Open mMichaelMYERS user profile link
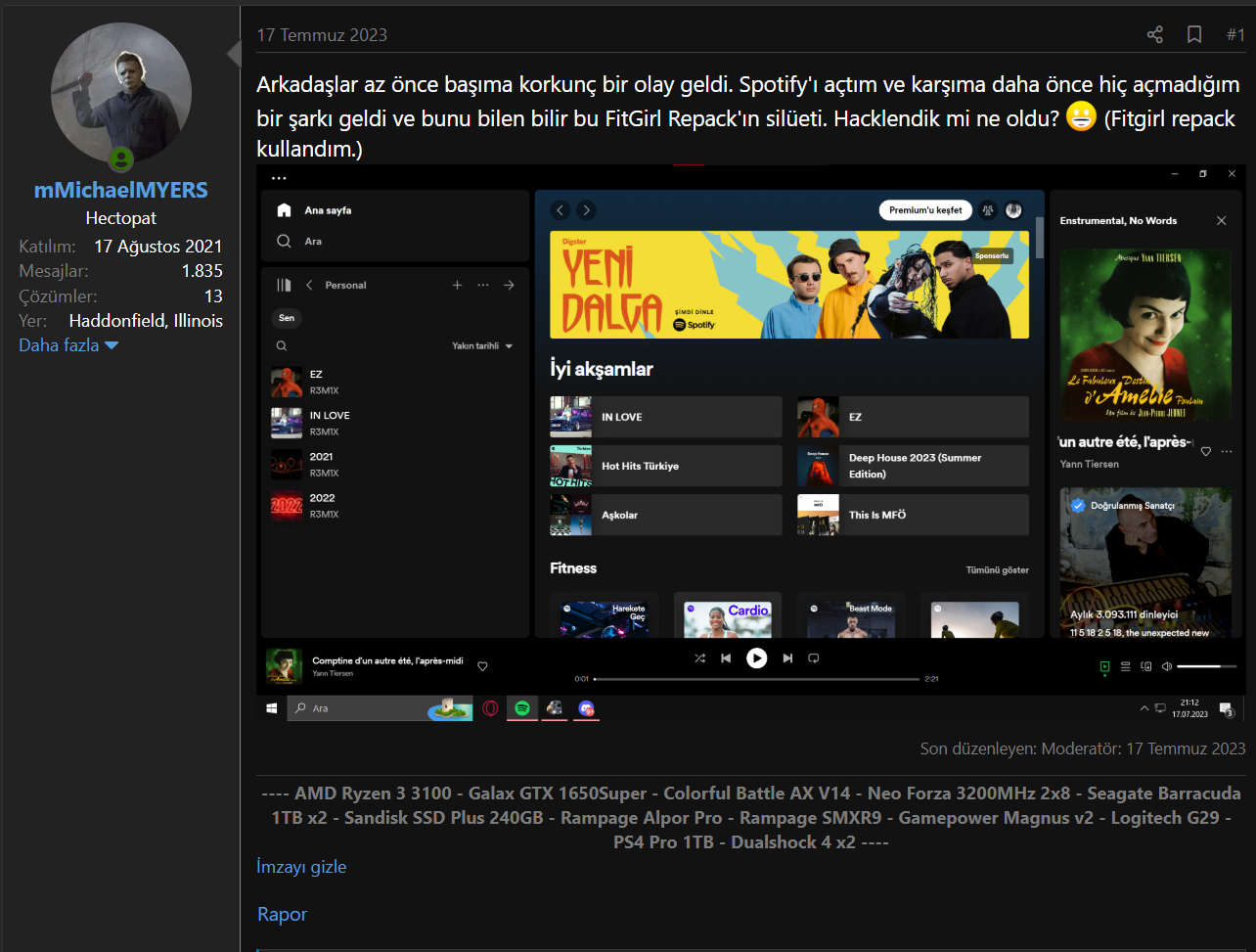The width and height of the screenshot is (1256, 952). pos(121,190)
